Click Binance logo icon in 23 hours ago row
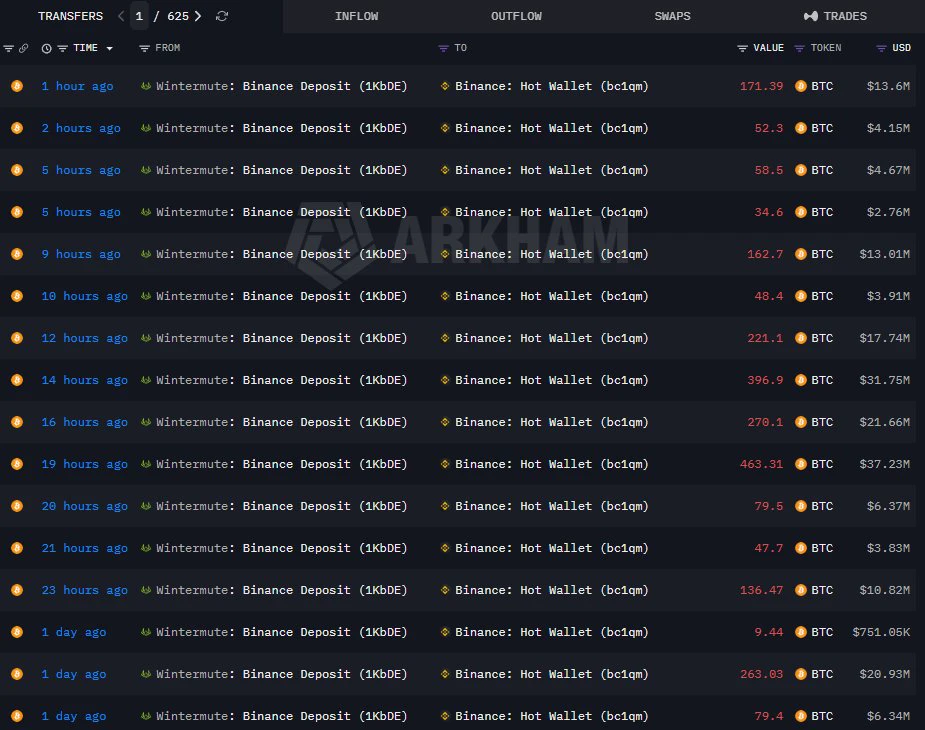 pos(445,590)
